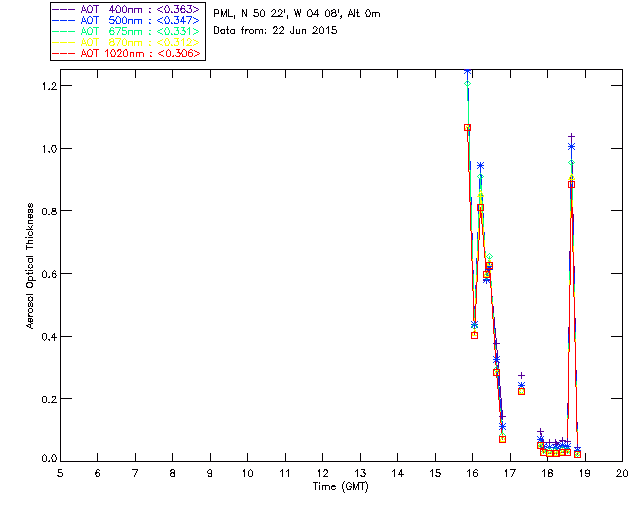Screen dimensions: 640x512
Task: Click the x-axis tick label 20
Action: click(x=622, y=473)
